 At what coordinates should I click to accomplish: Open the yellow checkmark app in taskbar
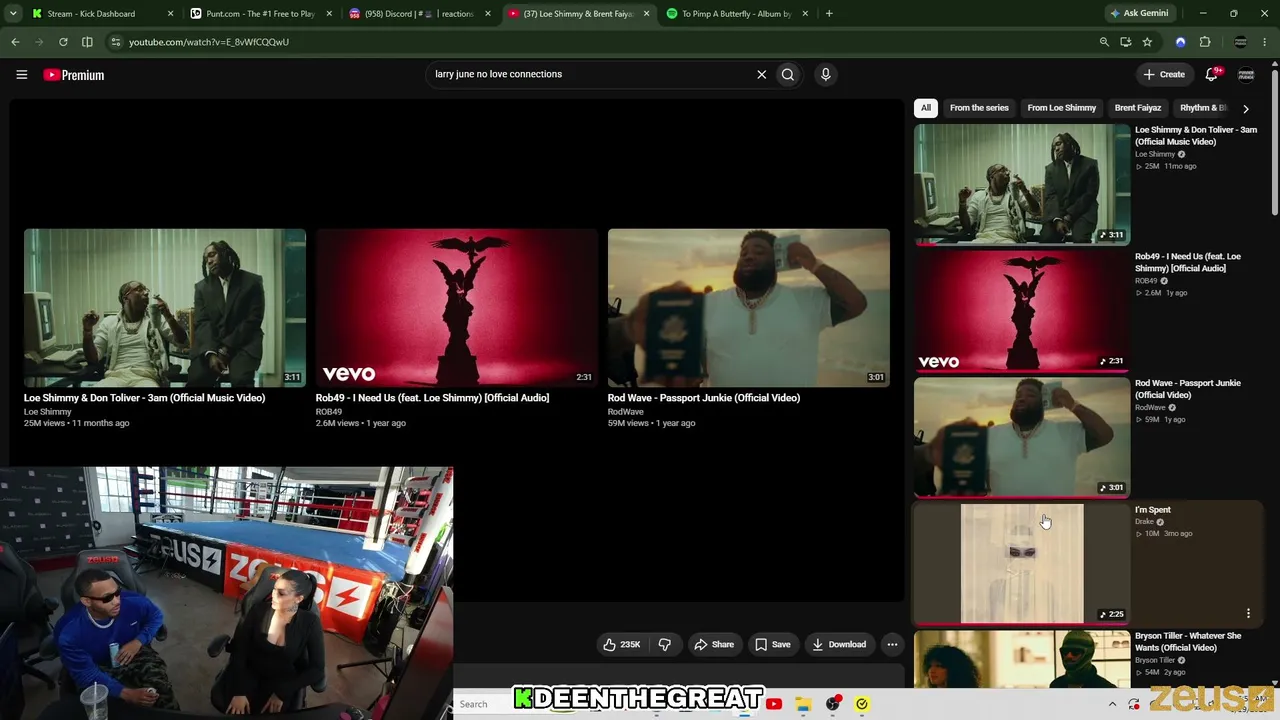(862, 704)
